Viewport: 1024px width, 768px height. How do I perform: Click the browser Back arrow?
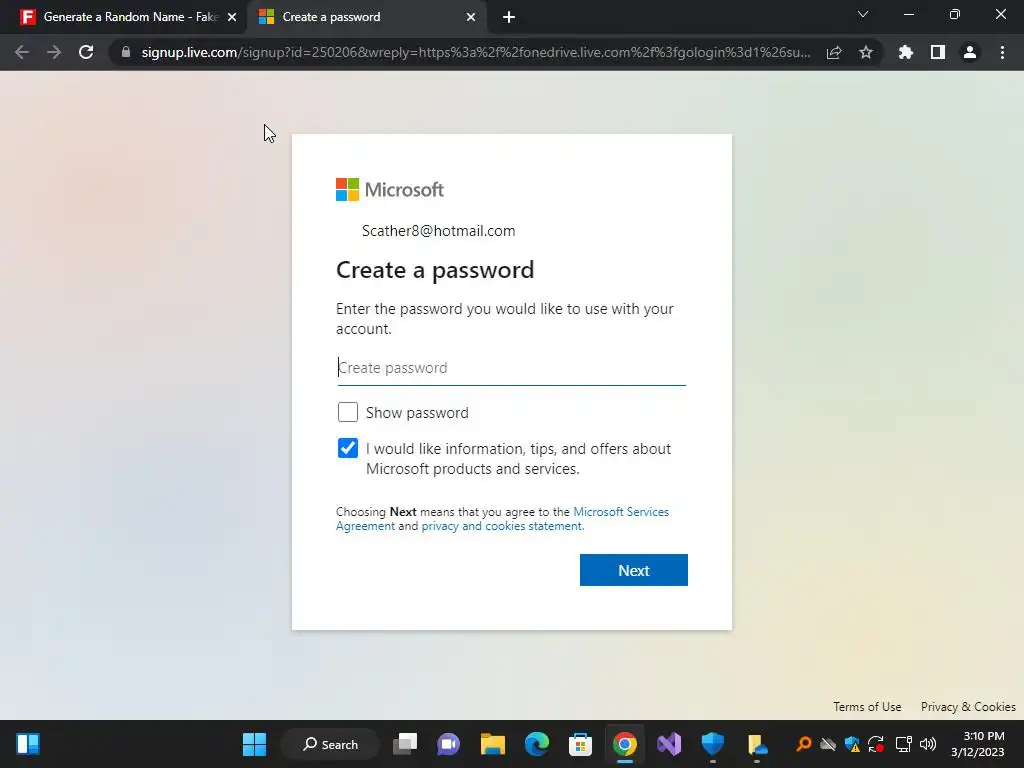tap(22, 52)
